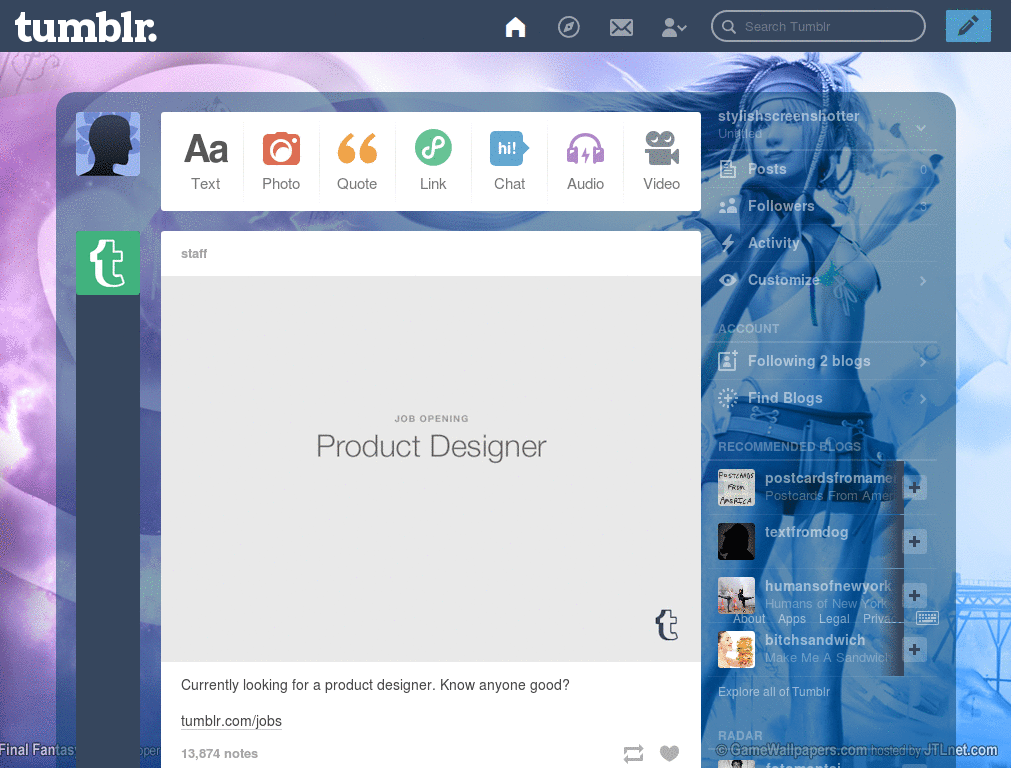Create a new Chat post

509,161
